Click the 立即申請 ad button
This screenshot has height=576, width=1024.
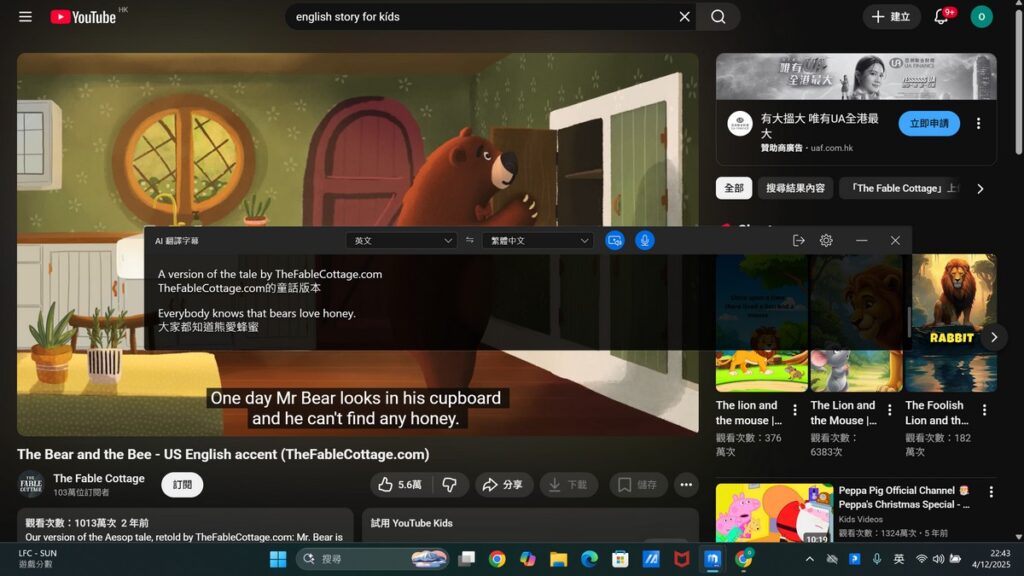coord(928,124)
